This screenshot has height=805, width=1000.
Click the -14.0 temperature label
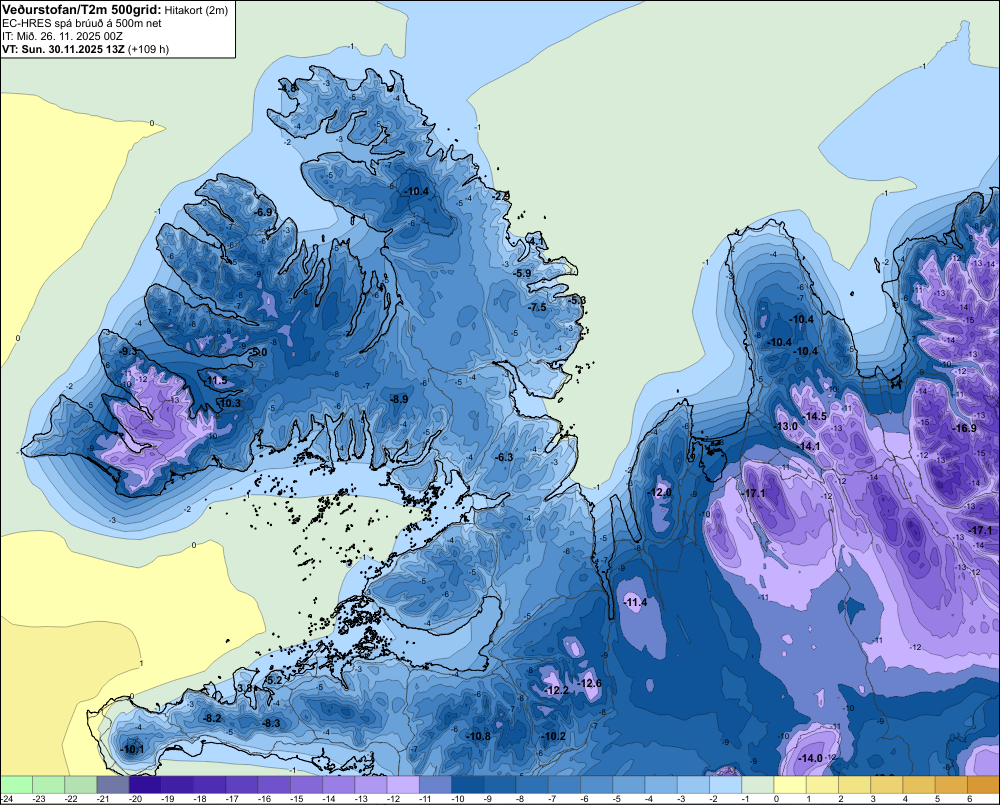click(x=811, y=758)
